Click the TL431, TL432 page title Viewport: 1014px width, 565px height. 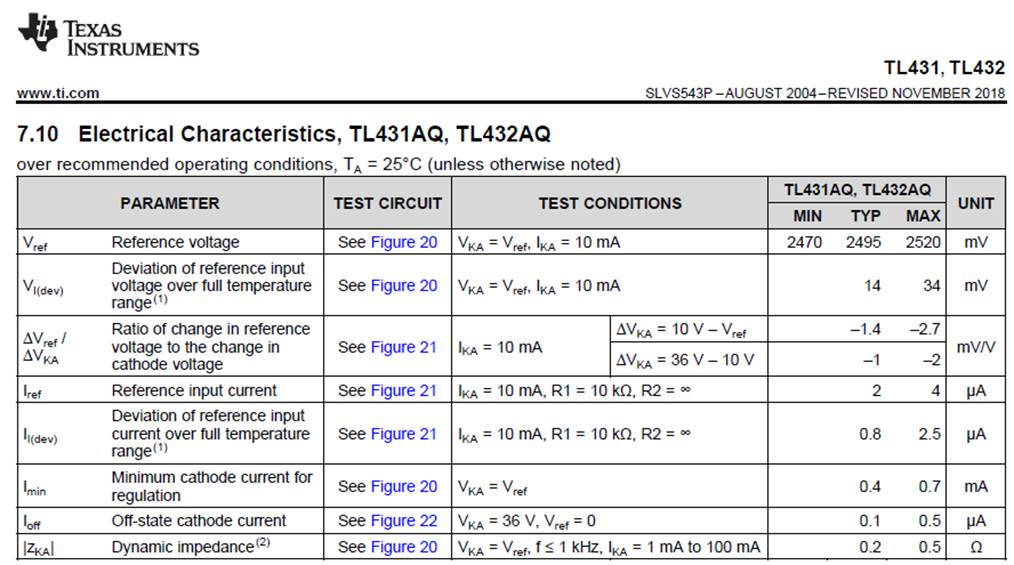click(943, 68)
